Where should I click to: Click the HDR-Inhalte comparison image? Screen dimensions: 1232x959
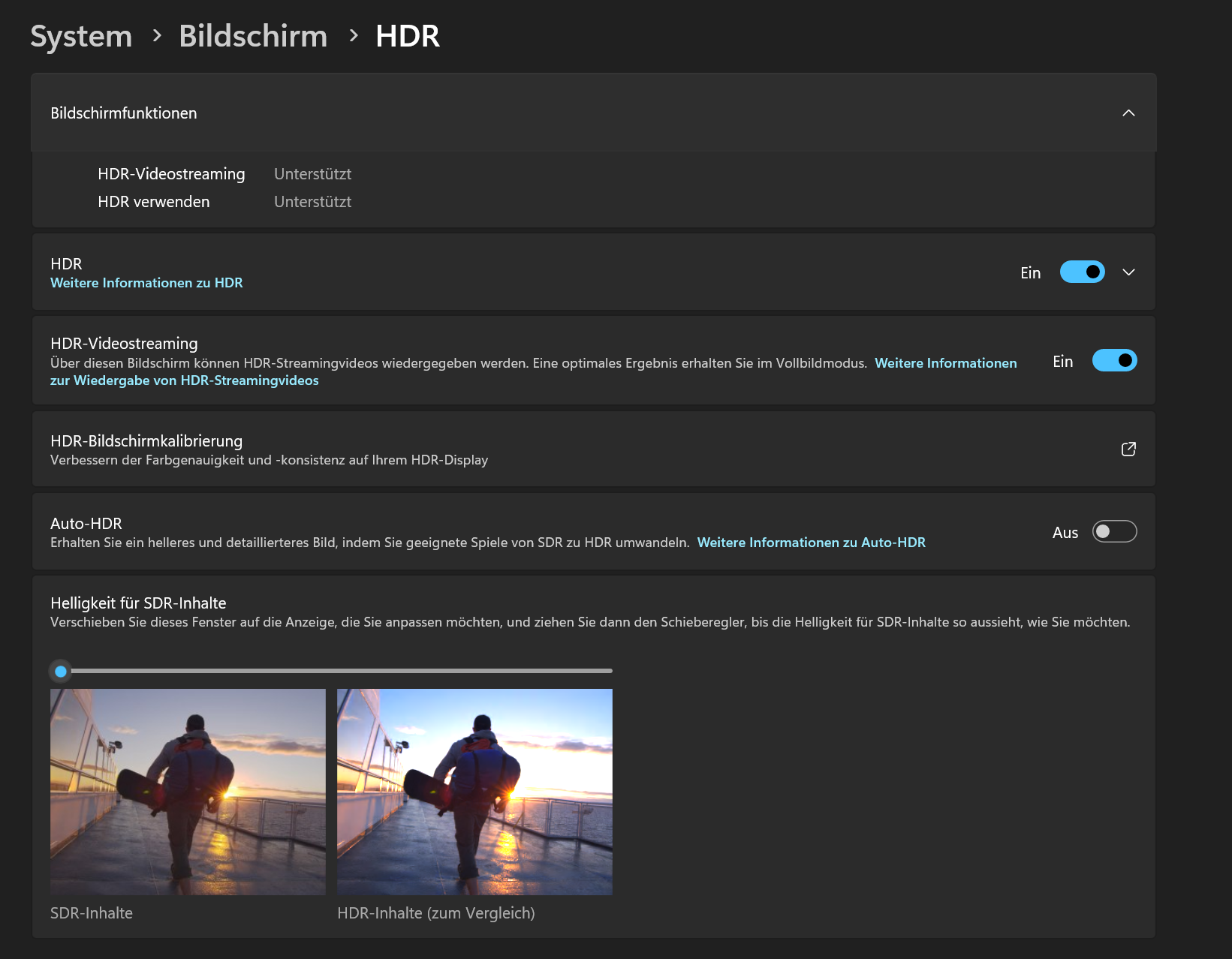click(x=474, y=792)
